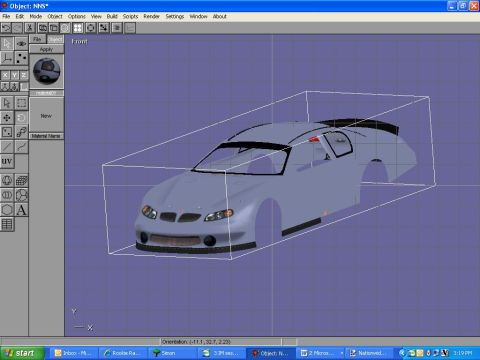Image resolution: width=480 pixels, height=360 pixels.
Task: Click the Front viewport label
Action: 80,42
